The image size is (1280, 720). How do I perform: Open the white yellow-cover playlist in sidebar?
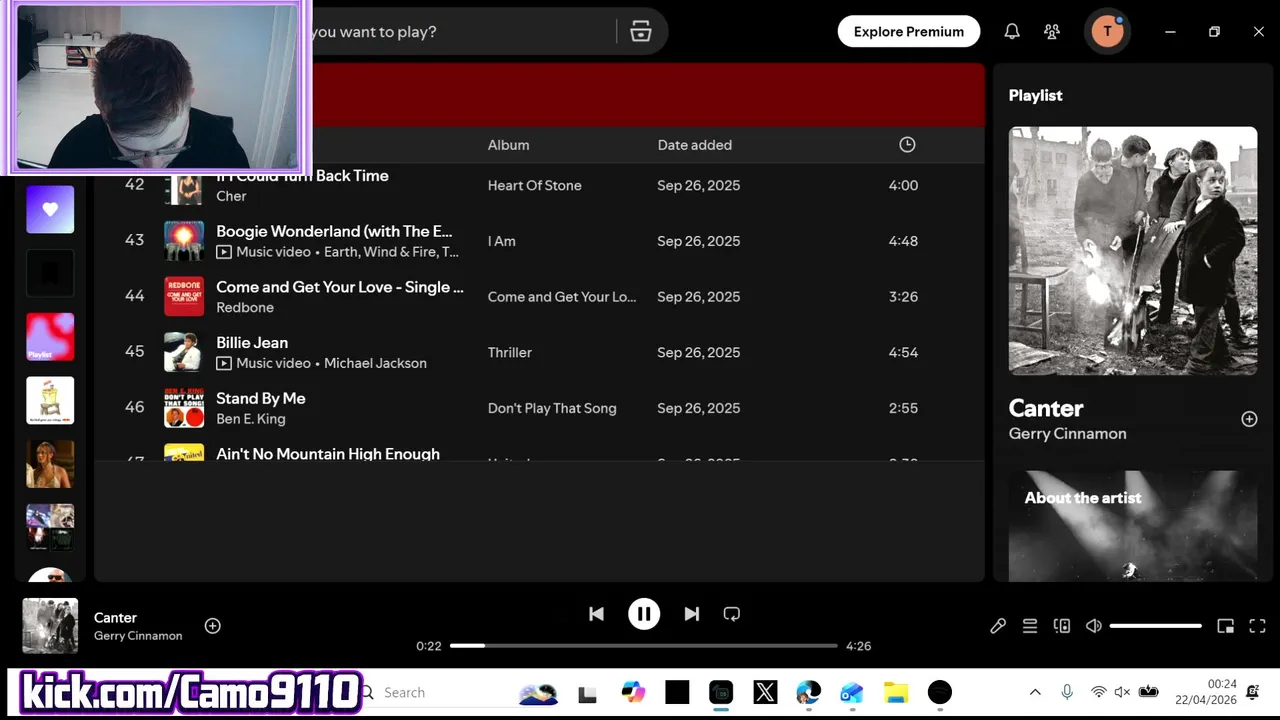(x=50, y=401)
